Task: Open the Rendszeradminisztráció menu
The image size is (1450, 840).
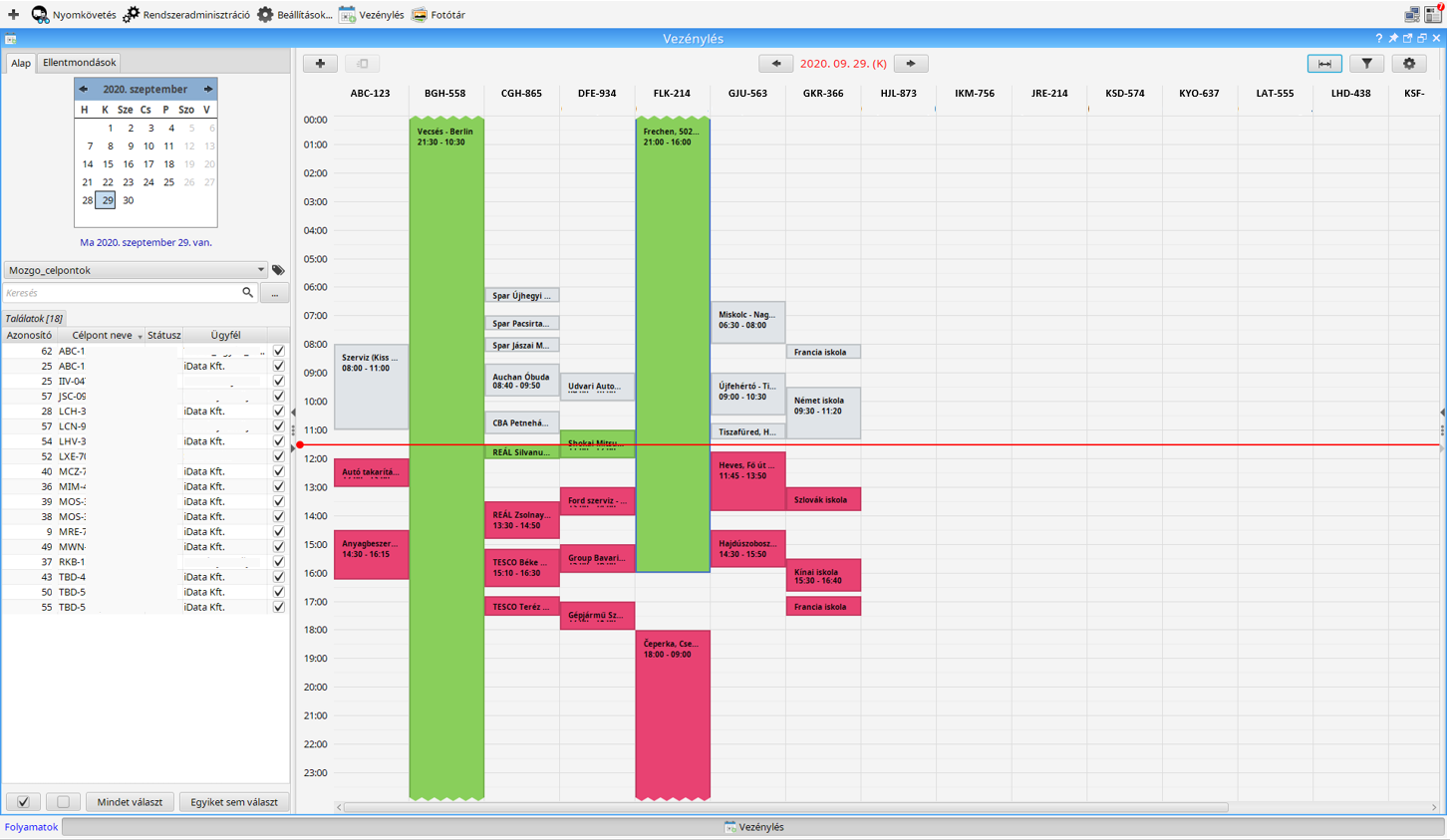Action: tap(185, 15)
